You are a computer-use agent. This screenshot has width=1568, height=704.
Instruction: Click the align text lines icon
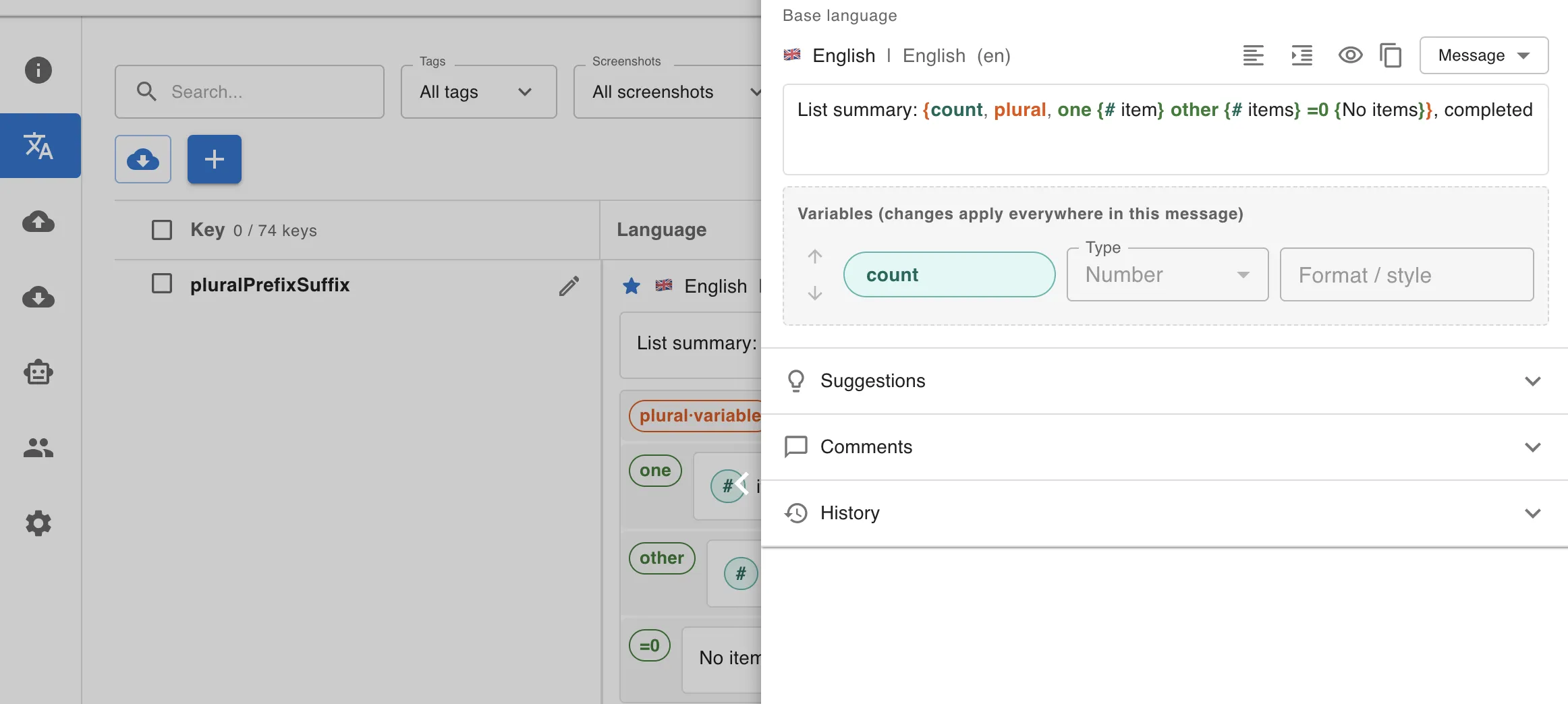pyautogui.click(x=1254, y=55)
